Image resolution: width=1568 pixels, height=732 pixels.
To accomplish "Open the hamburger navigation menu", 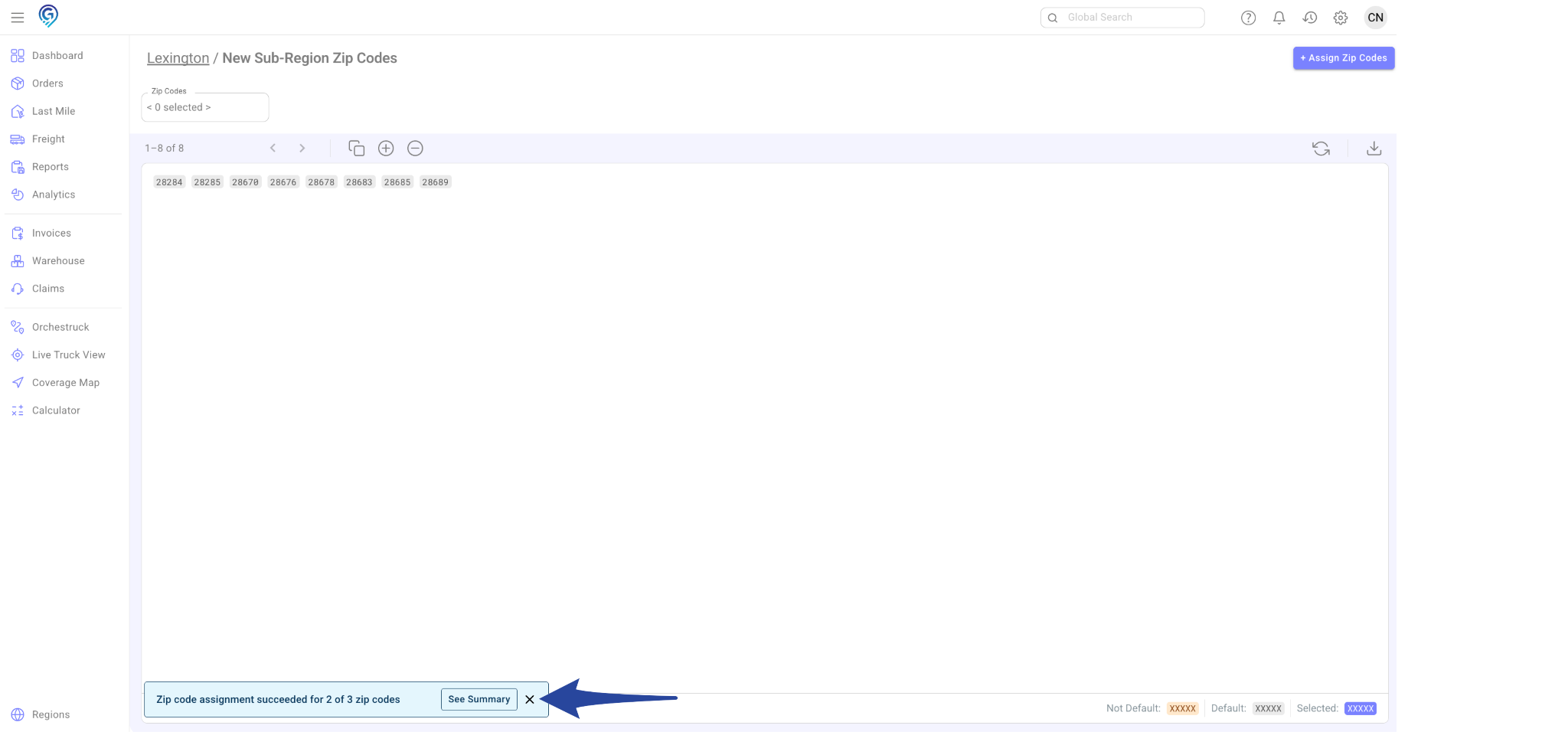I will tap(17, 18).
